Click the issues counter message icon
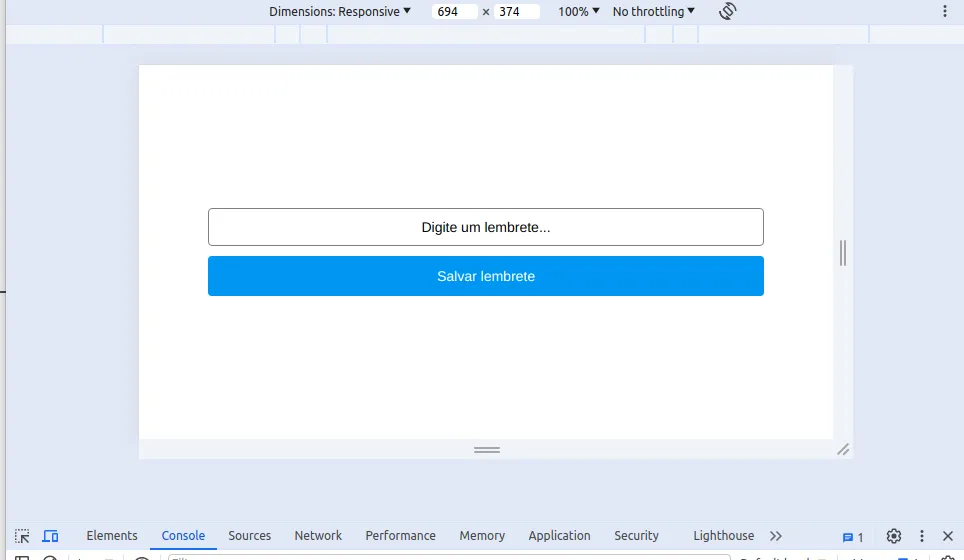Image resolution: width=964 pixels, height=560 pixels. [x=853, y=537]
